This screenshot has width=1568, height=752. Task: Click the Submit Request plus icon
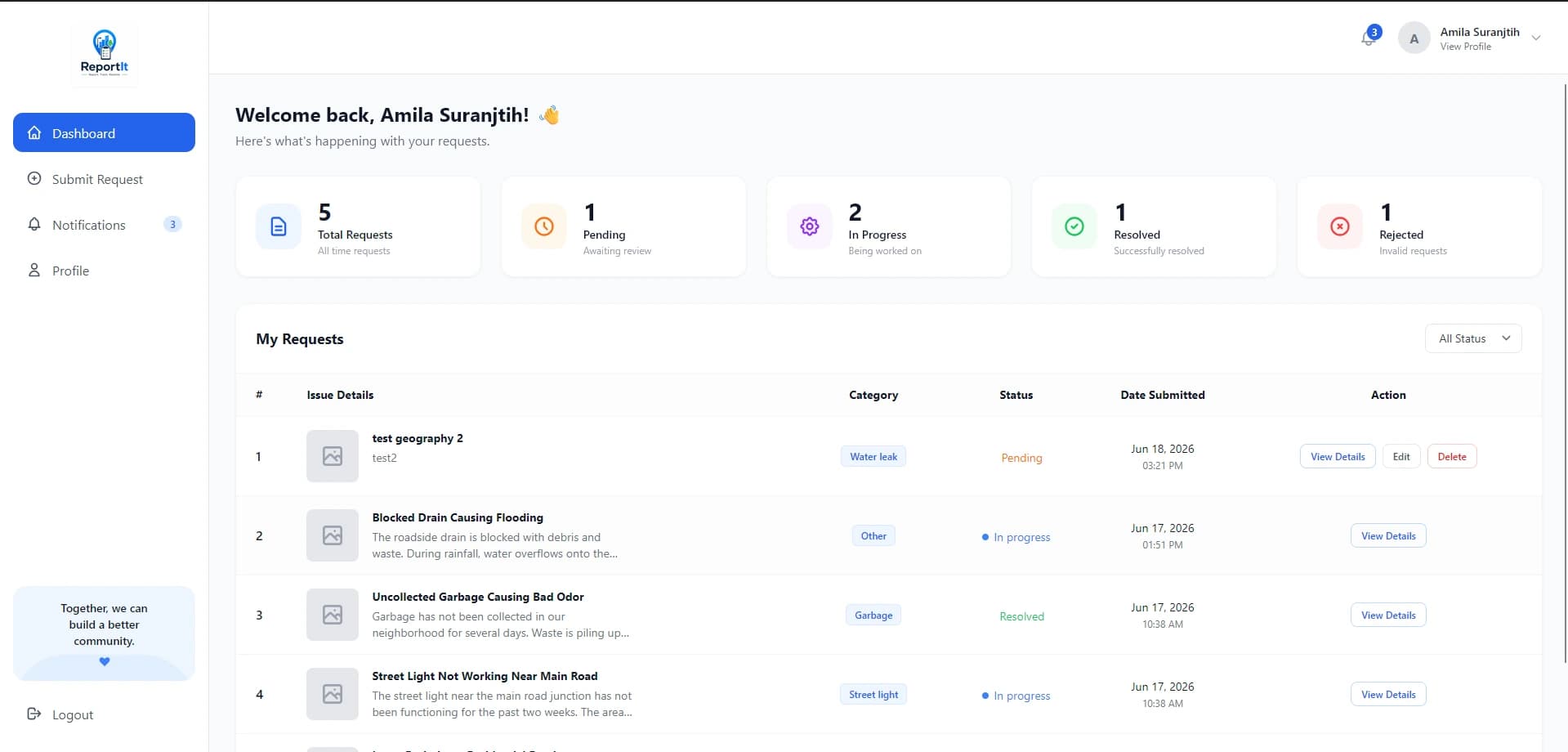tap(34, 178)
